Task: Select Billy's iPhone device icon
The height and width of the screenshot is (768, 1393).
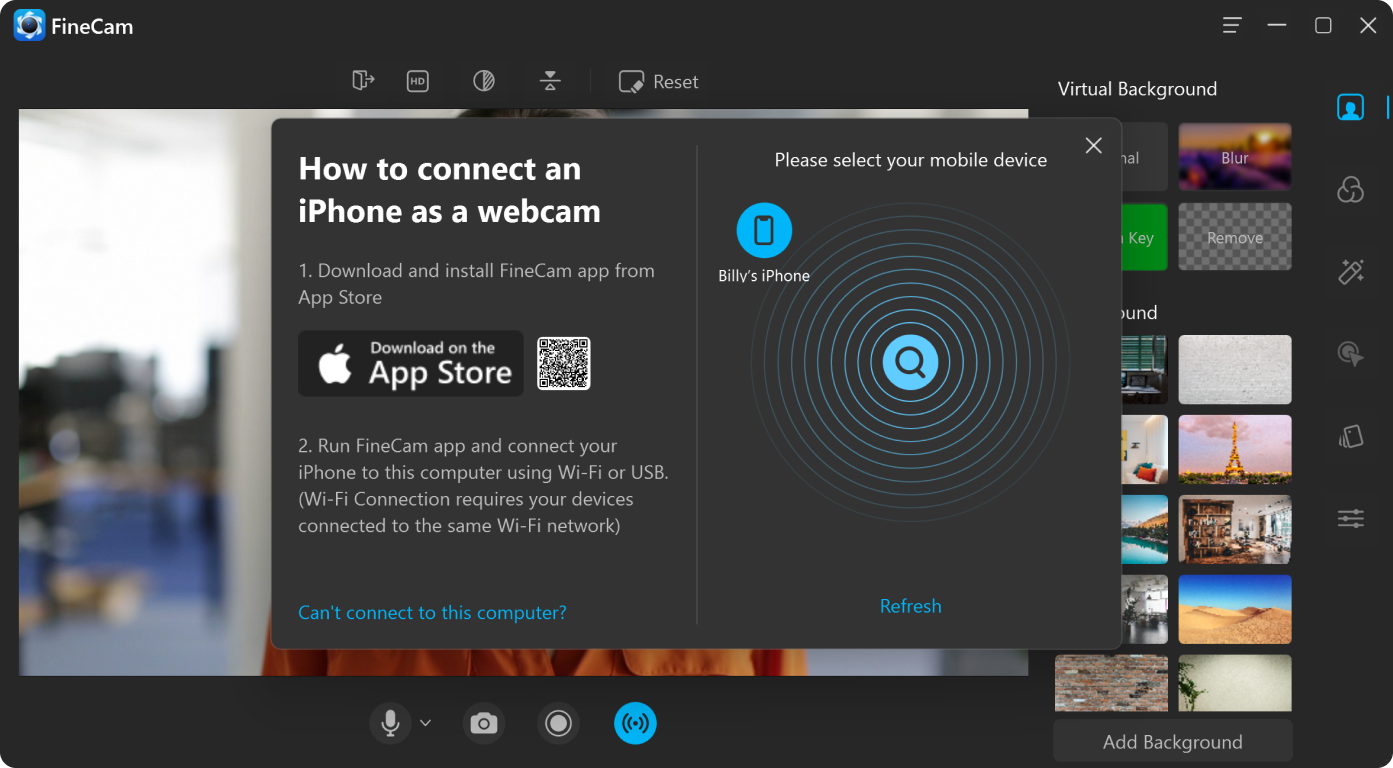Action: click(x=764, y=231)
